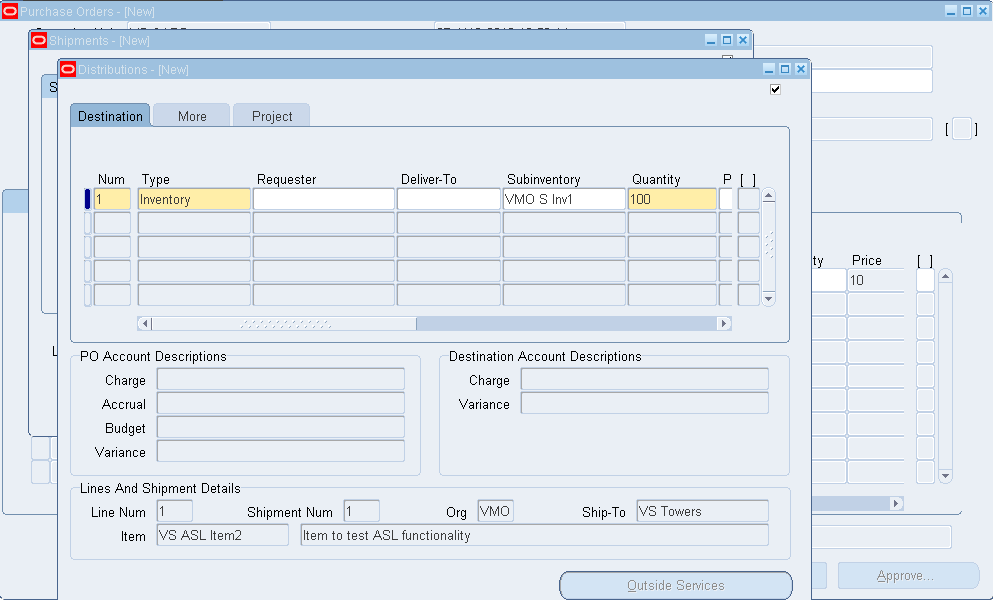This screenshot has width=993, height=600.
Task: Toggle the checkbox above the Destination tab
Action: click(775, 89)
